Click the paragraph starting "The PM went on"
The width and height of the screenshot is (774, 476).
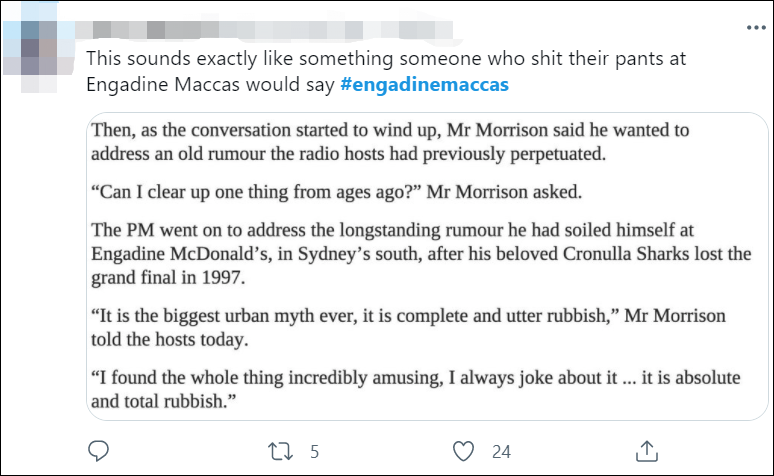420,254
